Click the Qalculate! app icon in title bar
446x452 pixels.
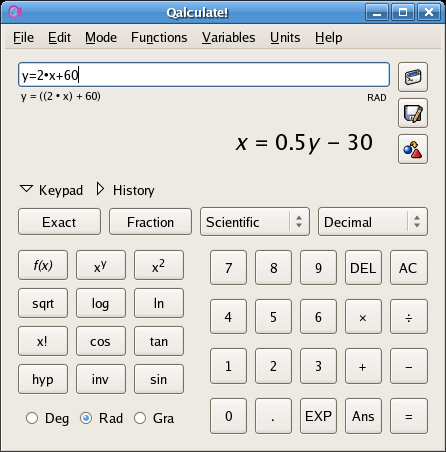click(x=15, y=13)
